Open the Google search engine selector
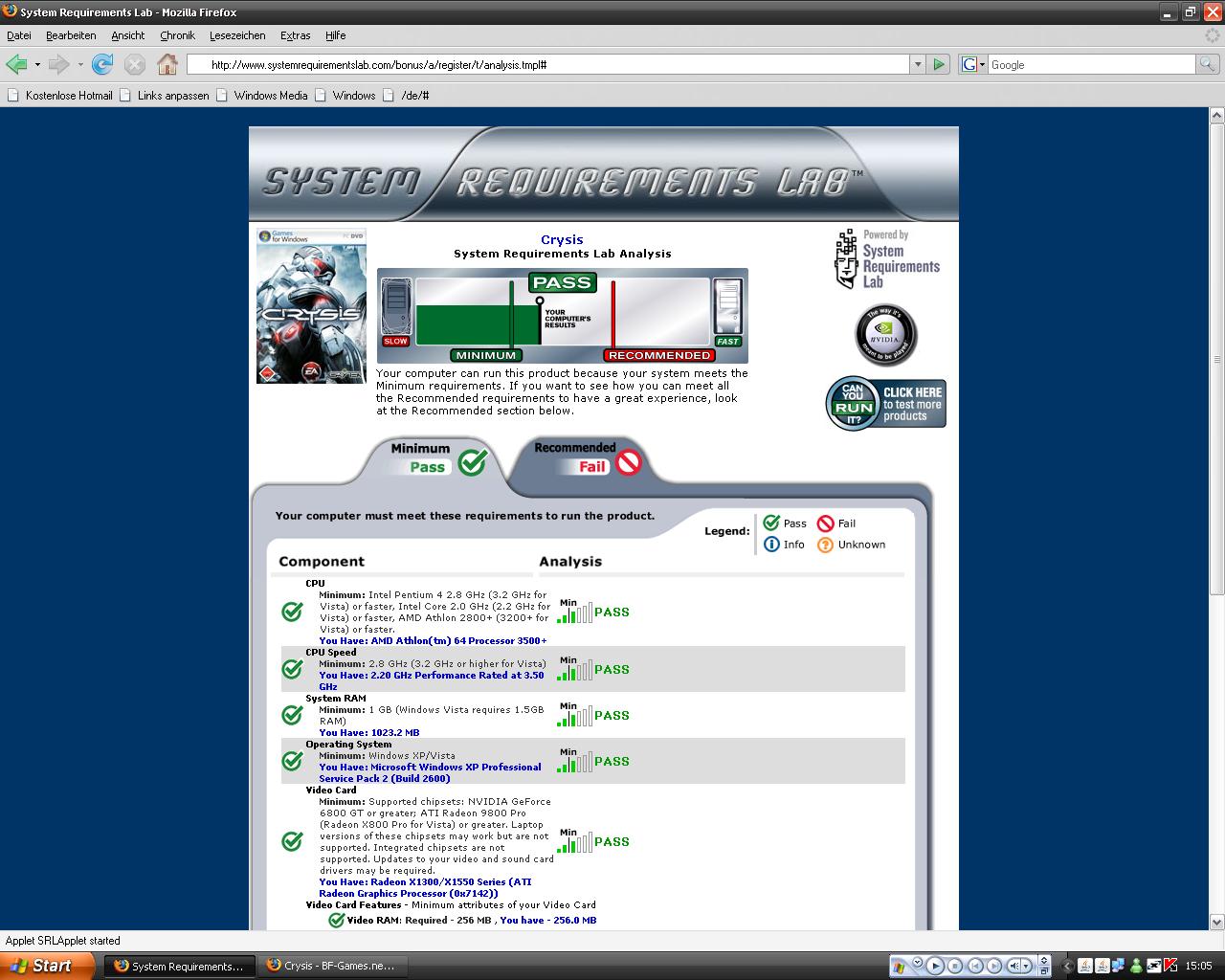Viewport: 1225px width, 980px height. 972,64
